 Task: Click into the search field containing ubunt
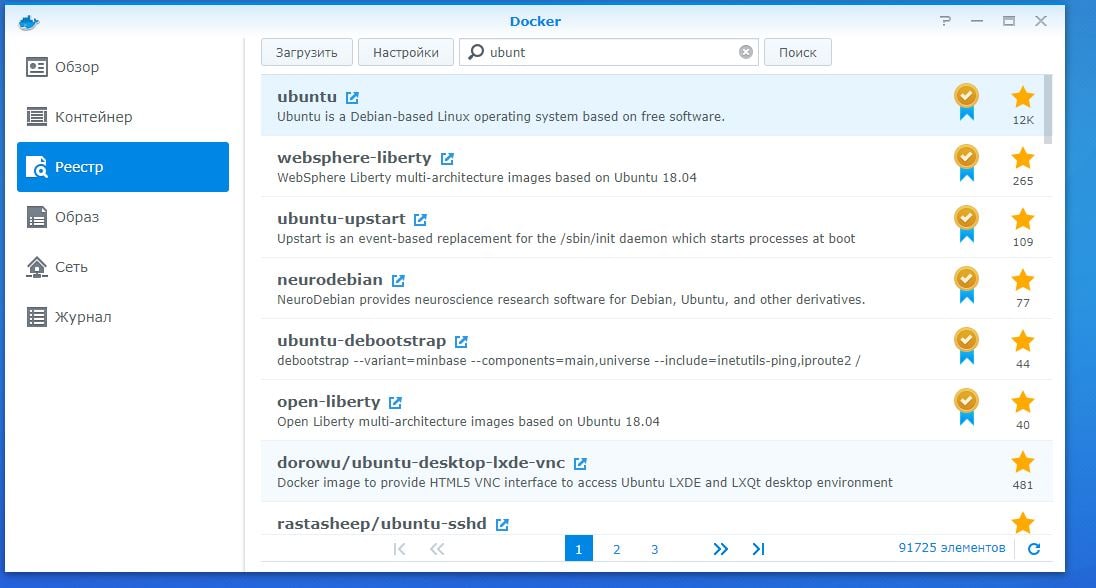608,52
